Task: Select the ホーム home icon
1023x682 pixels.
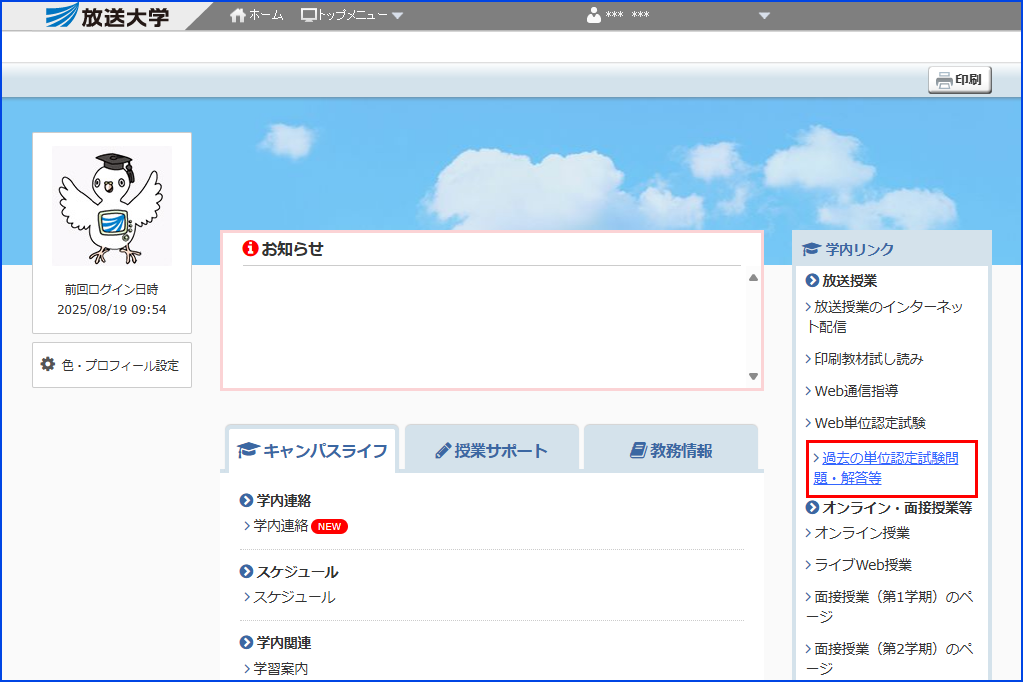Action: [236, 15]
